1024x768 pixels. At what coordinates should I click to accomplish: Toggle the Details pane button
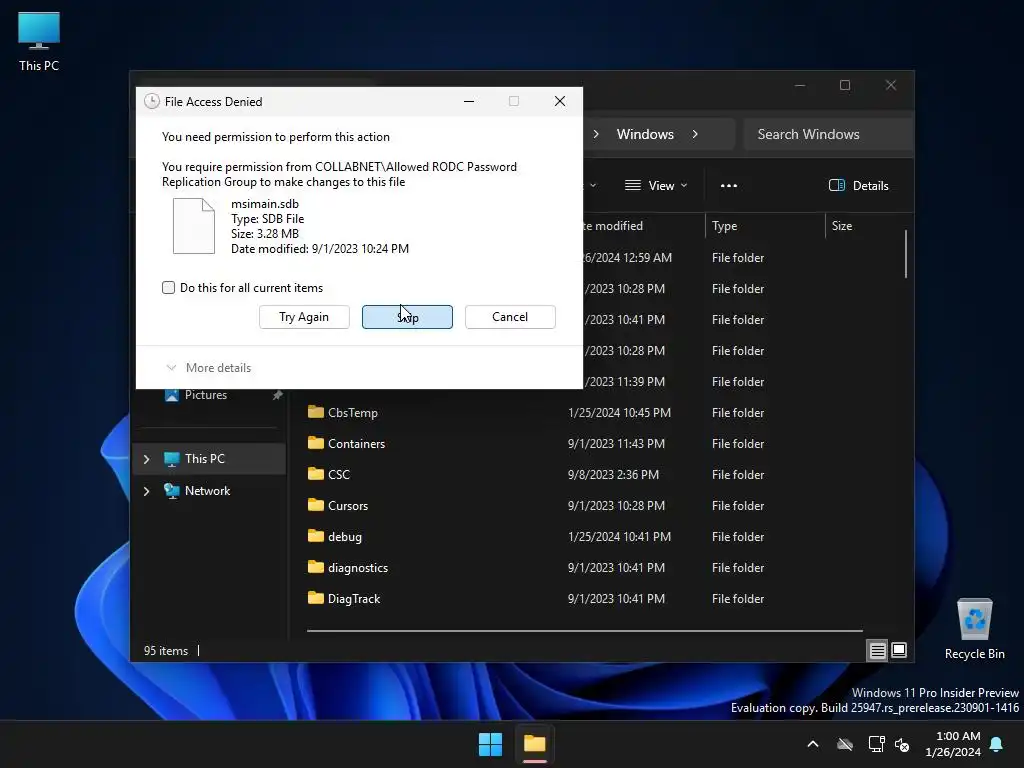pyautogui.click(x=858, y=185)
